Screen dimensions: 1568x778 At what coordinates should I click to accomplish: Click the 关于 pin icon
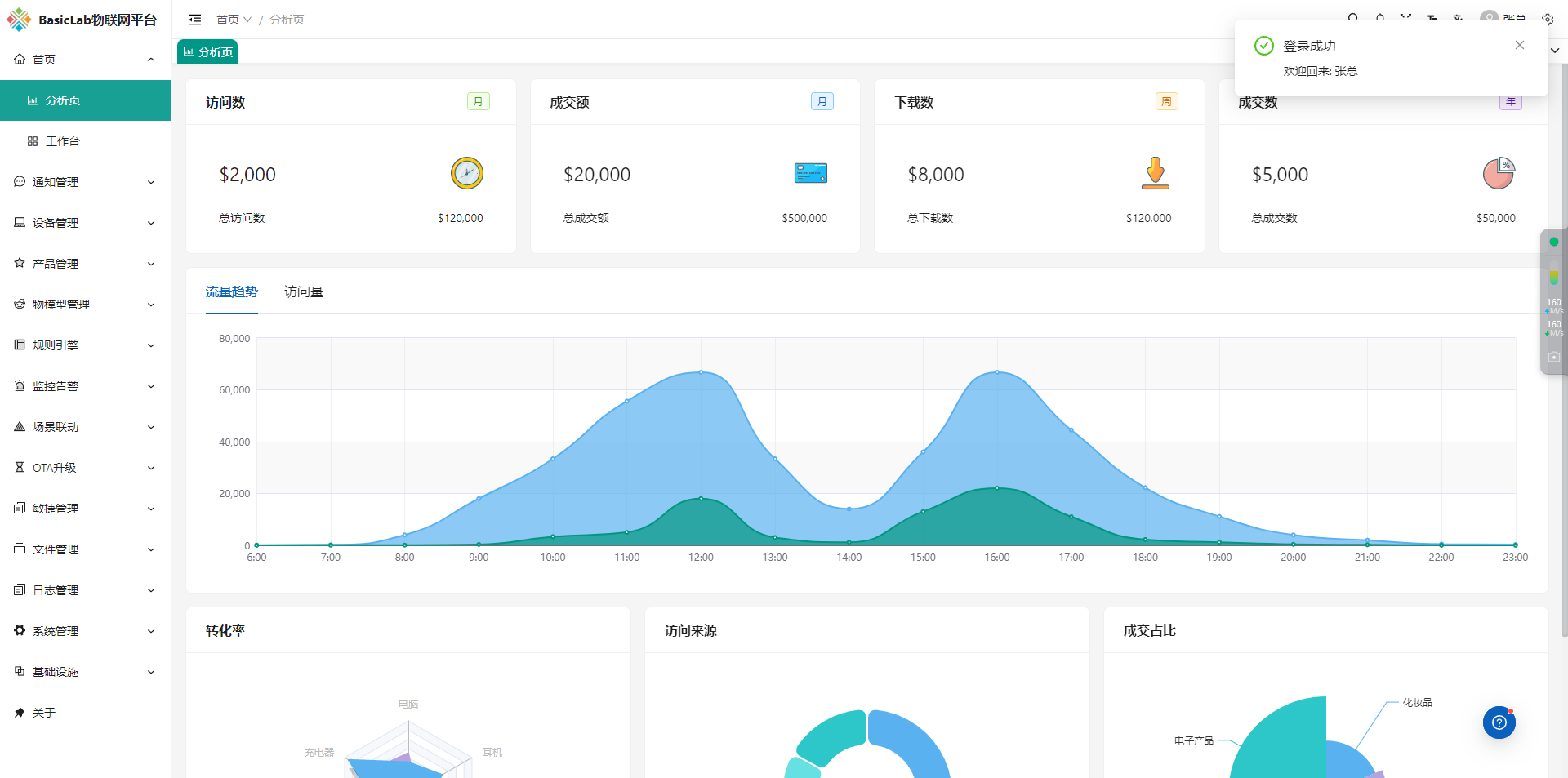(x=20, y=712)
